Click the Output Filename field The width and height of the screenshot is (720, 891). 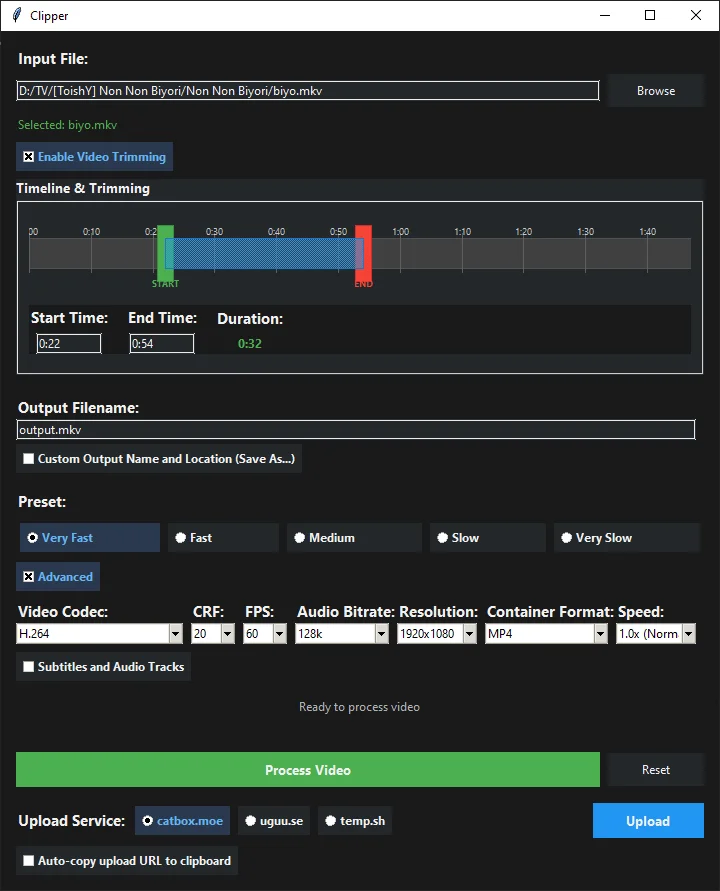(356, 430)
